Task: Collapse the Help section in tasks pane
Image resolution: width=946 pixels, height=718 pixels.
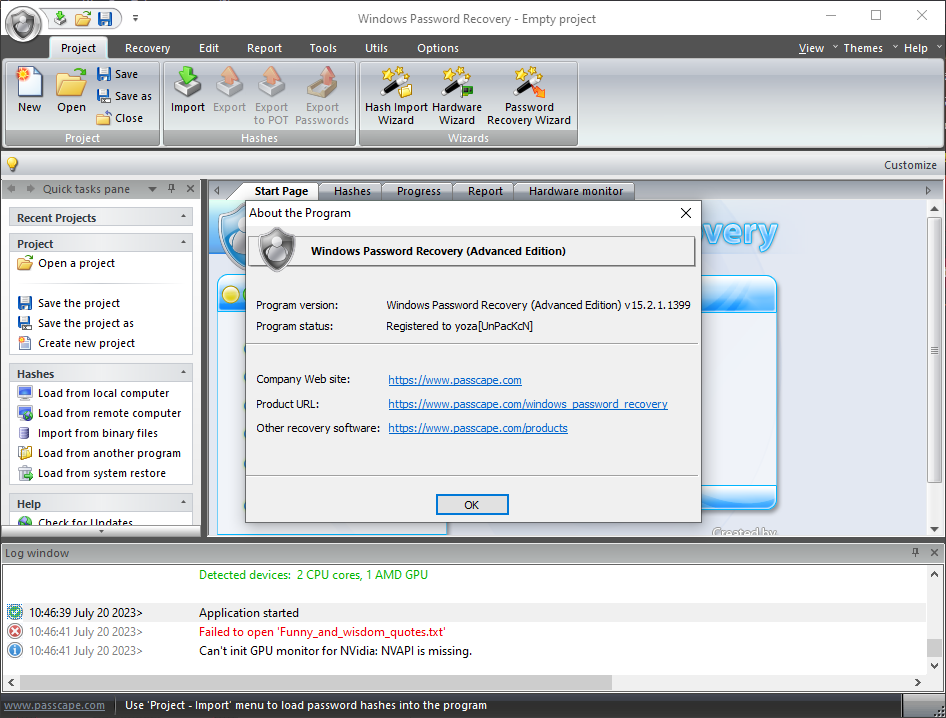Action: coord(183,502)
